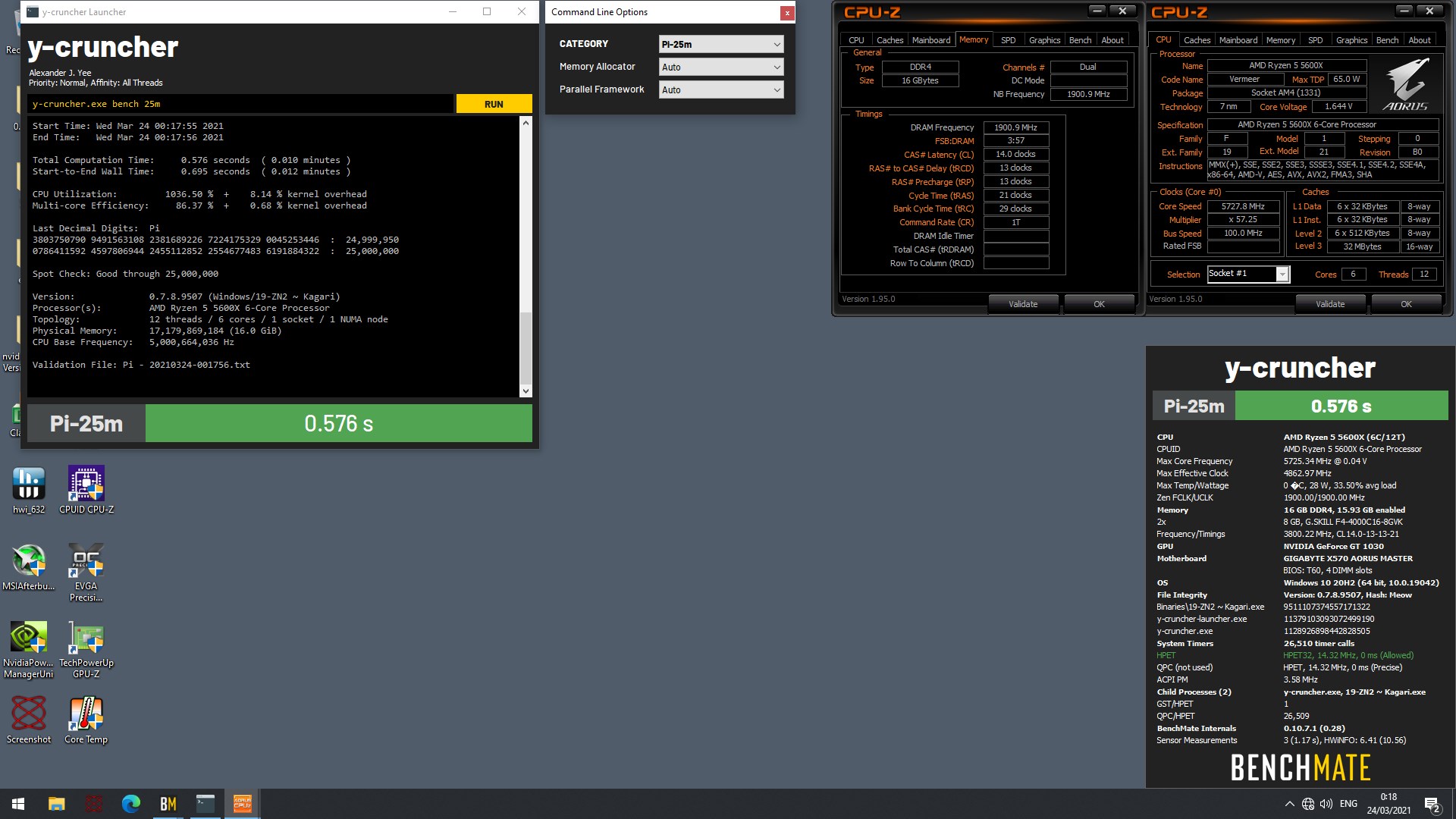Select the DRAM Frequency value 1900.9 MHz
Image resolution: width=1456 pixels, height=819 pixels.
[1016, 127]
